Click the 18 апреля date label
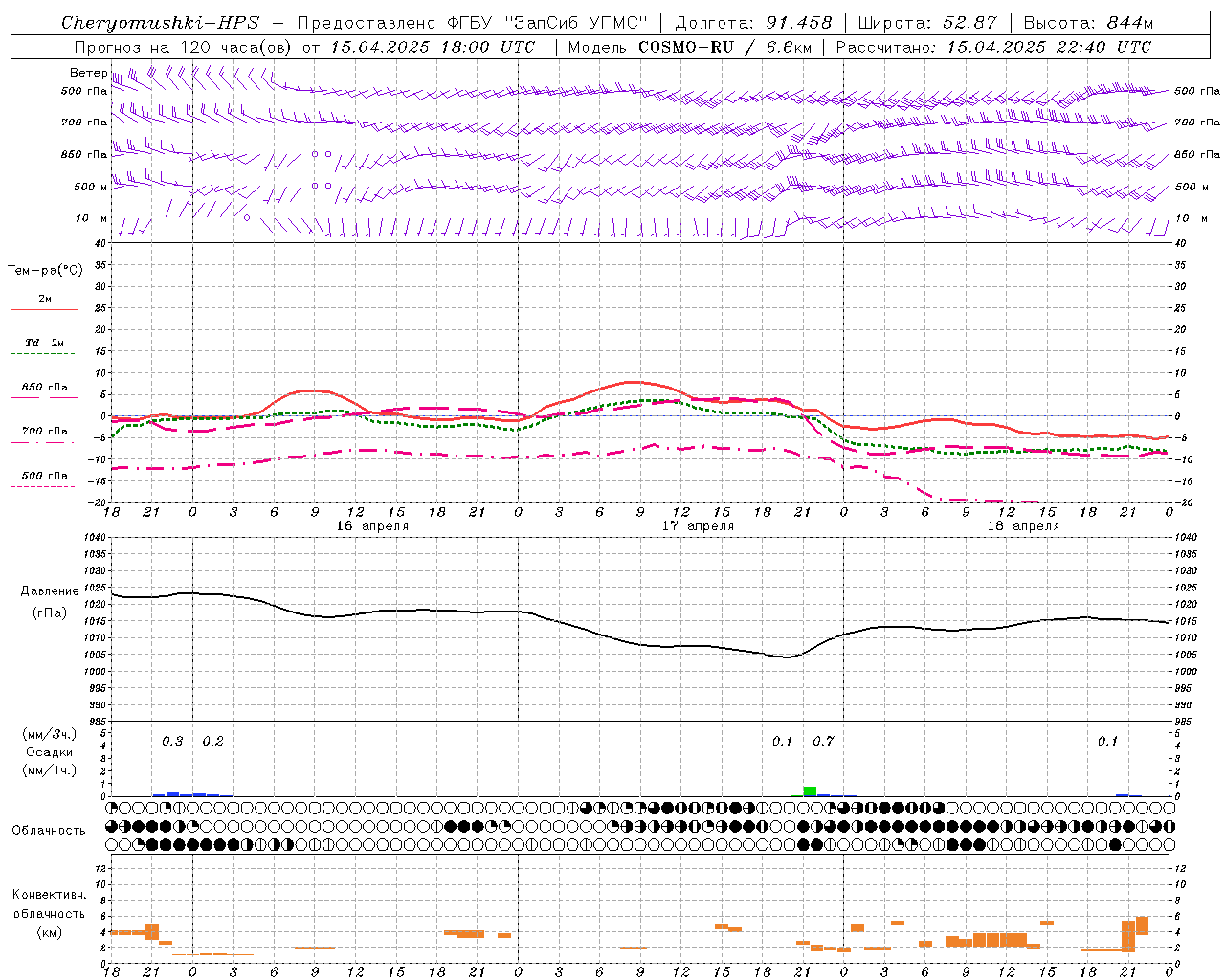The width and height of the screenshot is (1225, 980). pos(1023,526)
